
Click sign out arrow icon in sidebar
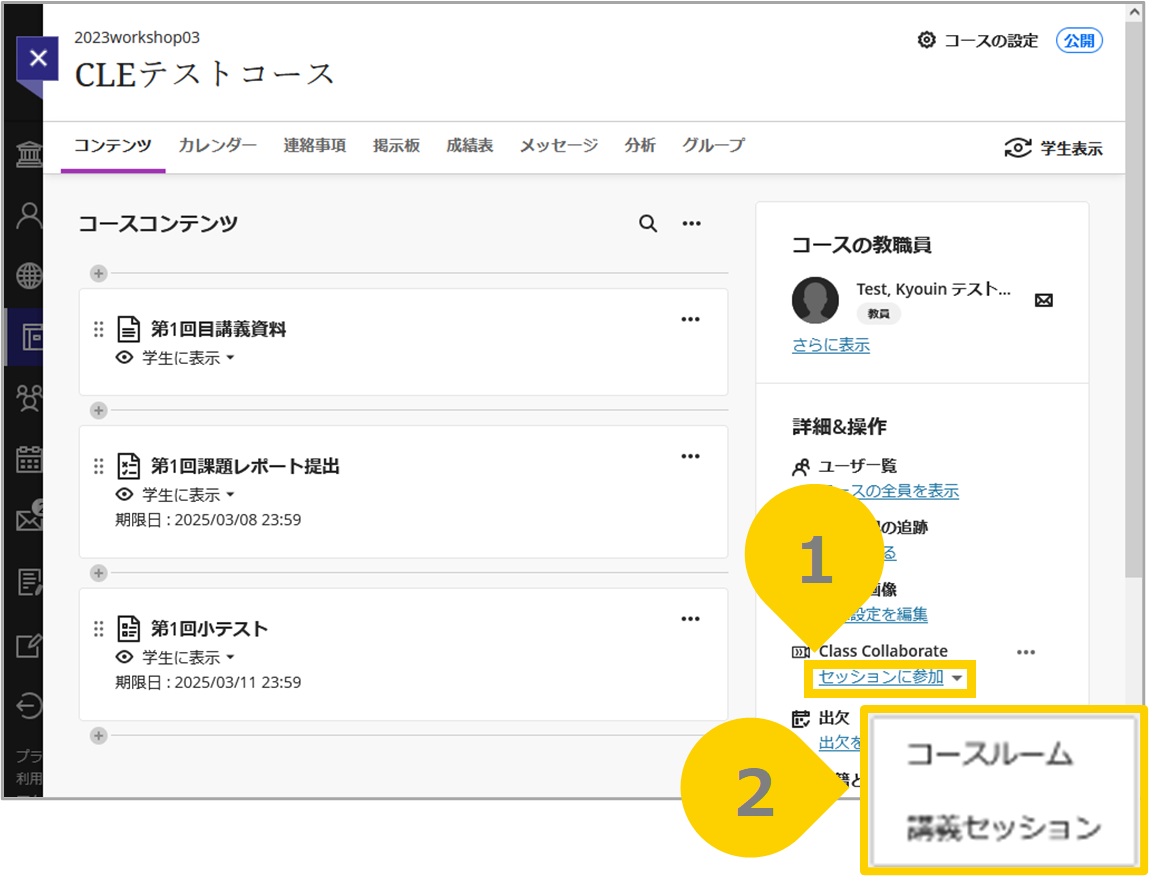(29, 706)
